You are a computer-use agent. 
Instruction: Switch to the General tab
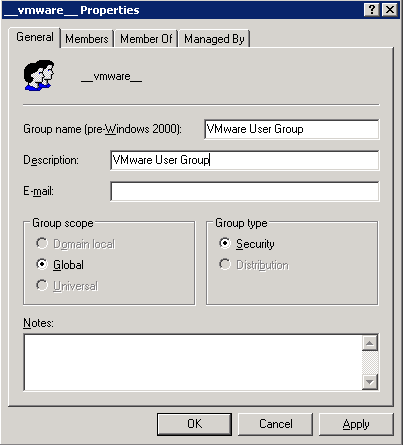pyautogui.click(x=35, y=37)
